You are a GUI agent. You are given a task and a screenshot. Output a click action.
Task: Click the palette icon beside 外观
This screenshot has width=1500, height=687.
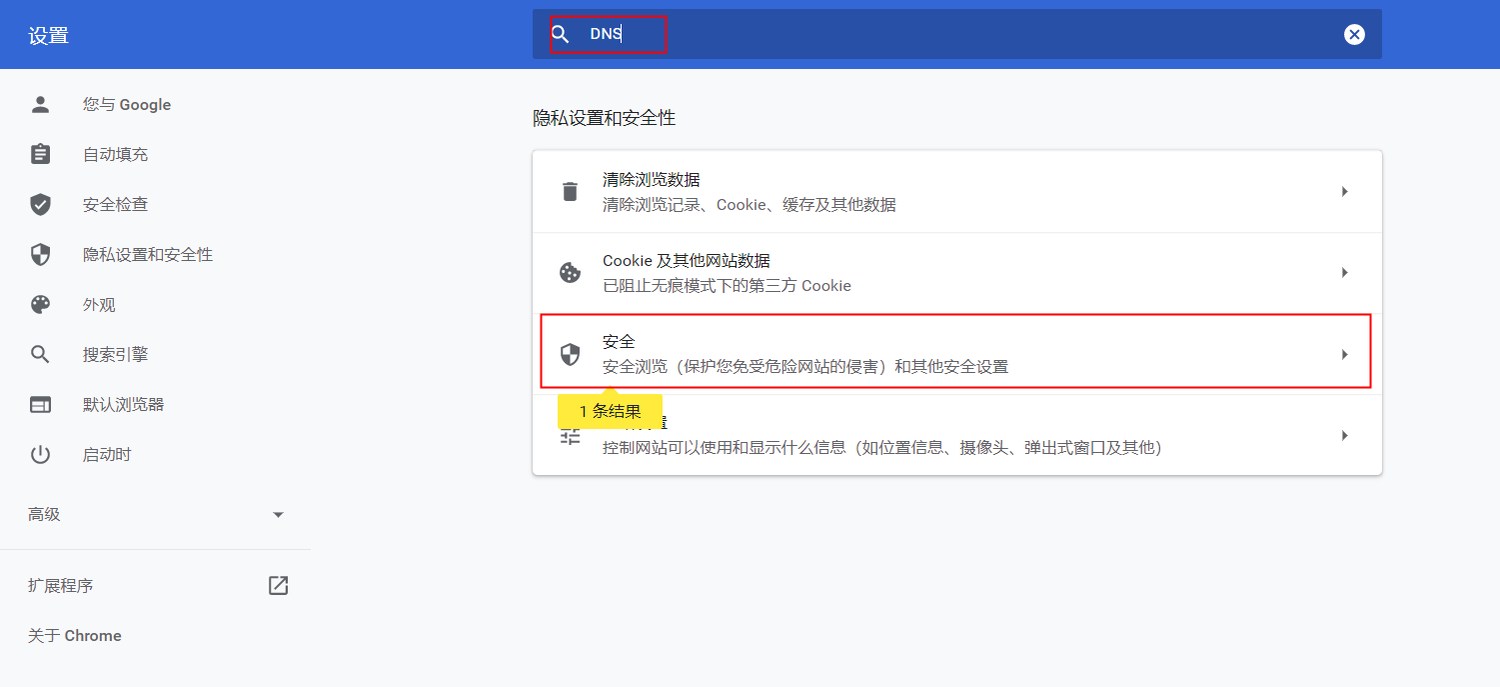point(40,305)
